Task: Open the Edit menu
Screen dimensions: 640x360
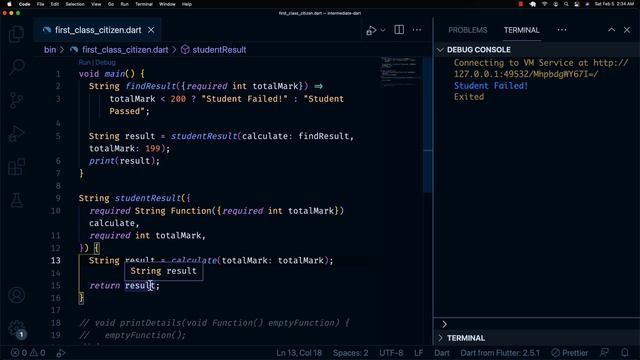Action: click(55, 4)
